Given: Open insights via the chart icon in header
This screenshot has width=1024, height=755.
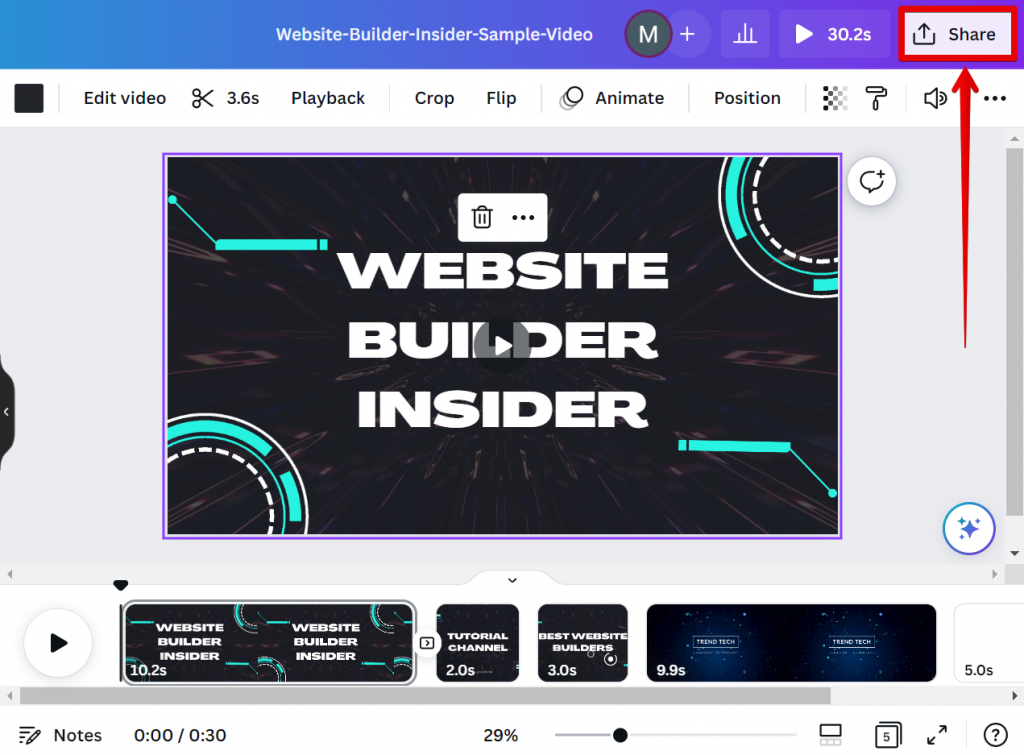Looking at the screenshot, I should click(745, 33).
